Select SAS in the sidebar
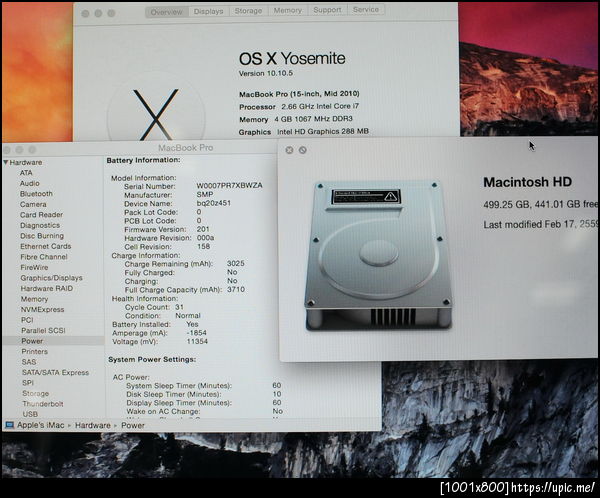 click(29, 362)
